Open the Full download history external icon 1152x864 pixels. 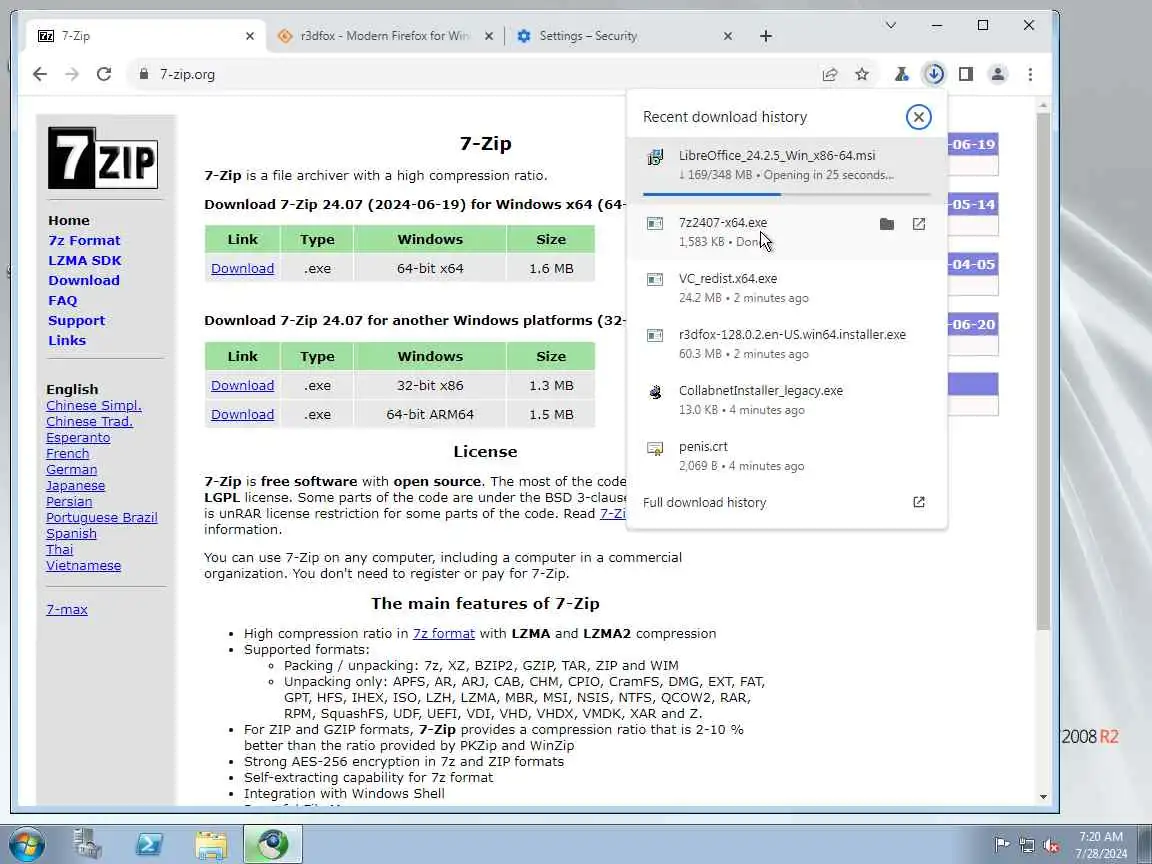pyautogui.click(x=918, y=502)
